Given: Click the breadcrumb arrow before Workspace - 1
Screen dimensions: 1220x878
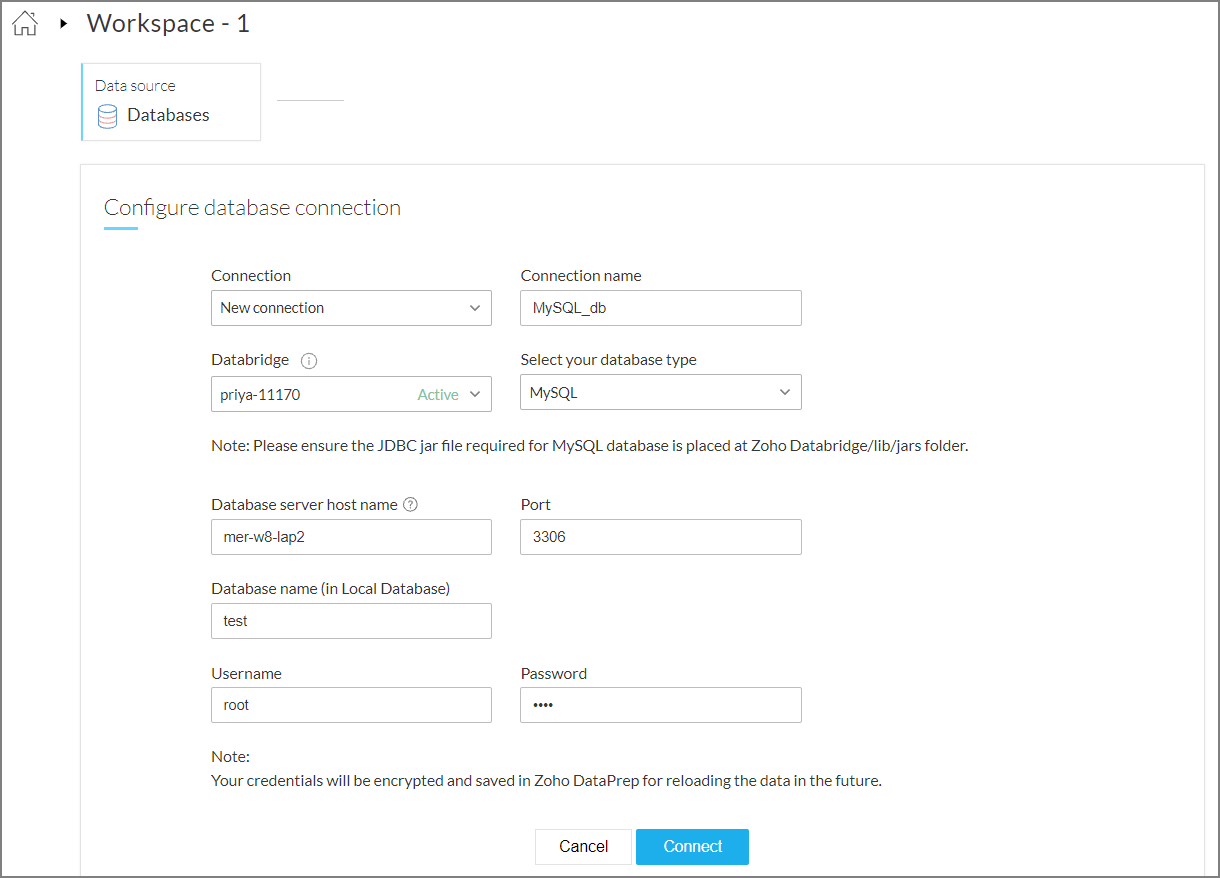Looking at the screenshot, I should [x=64, y=24].
